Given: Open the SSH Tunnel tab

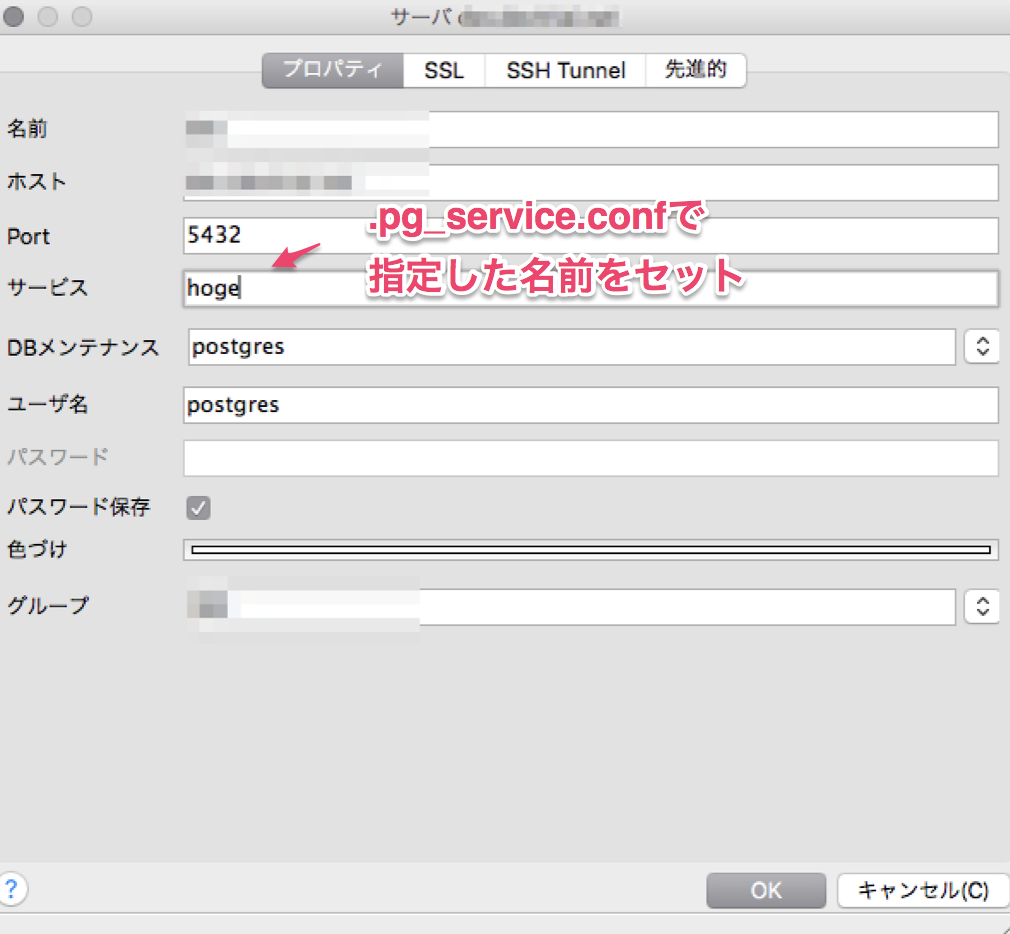Looking at the screenshot, I should pyautogui.click(x=566, y=70).
